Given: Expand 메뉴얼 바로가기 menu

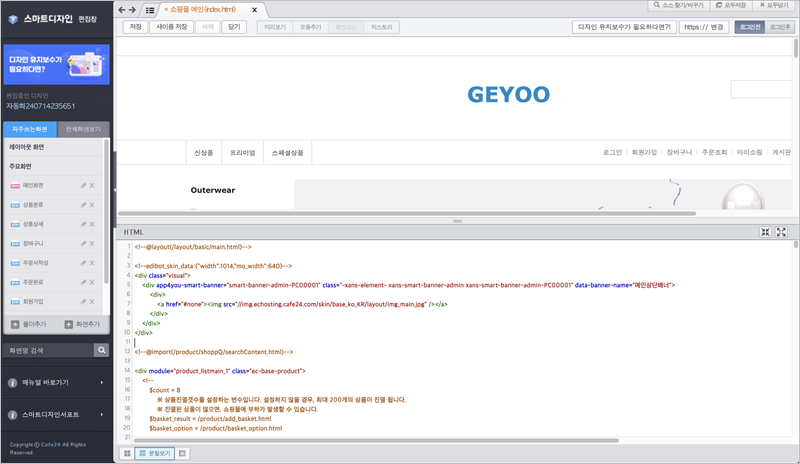Looking at the screenshot, I should [57, 382].
